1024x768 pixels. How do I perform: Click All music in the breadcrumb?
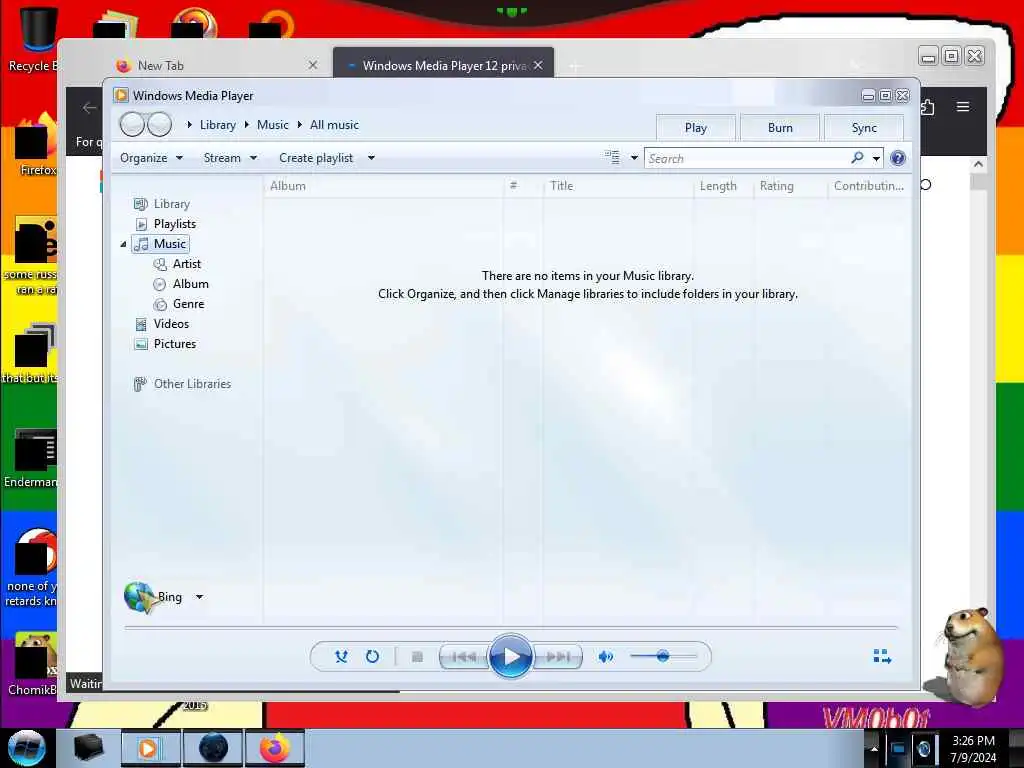[334, 125]
